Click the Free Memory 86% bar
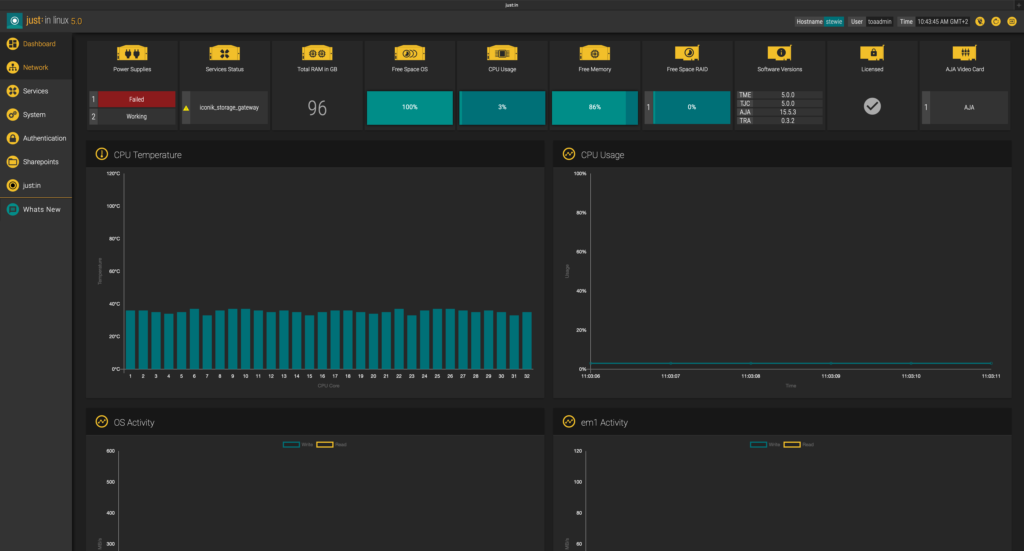 click(x=595, y=108)
